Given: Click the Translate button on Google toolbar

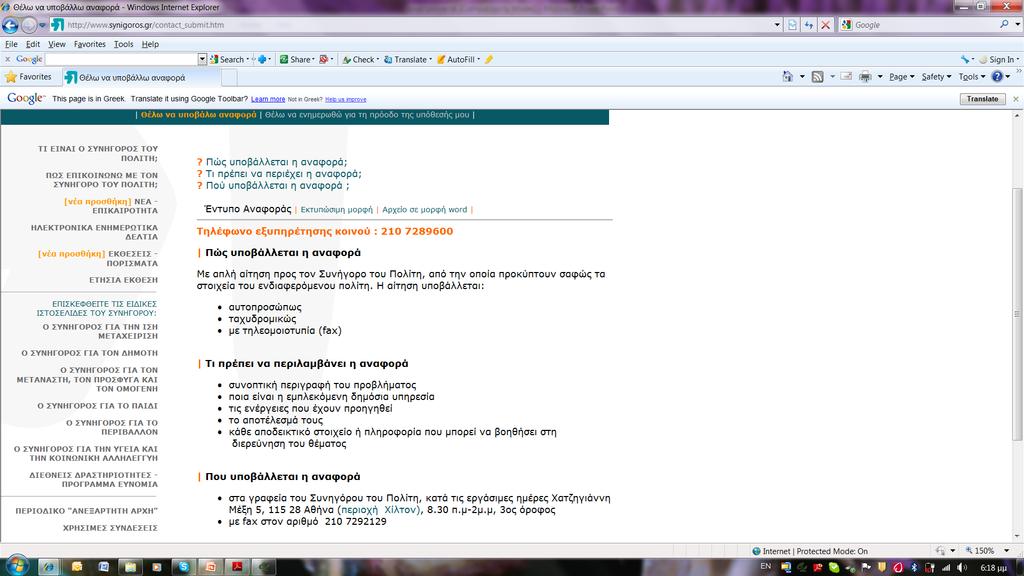Looking at the screenshot, I should tap(406, 59).
